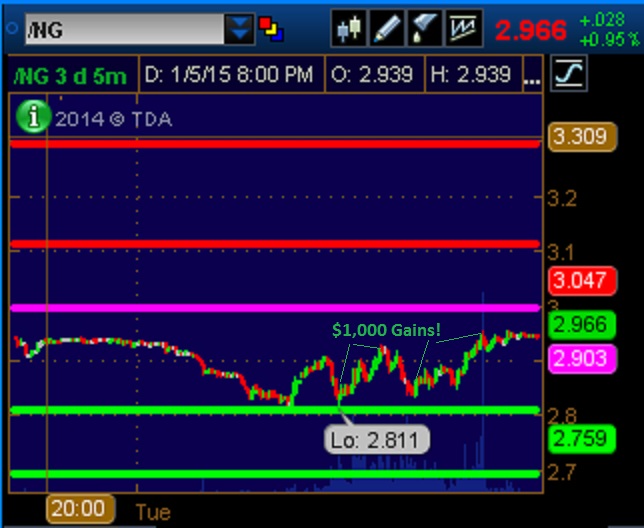Open the chart patterns icon
The width and height of the screenshot is (644, 528).
click(x=461, y=29)
